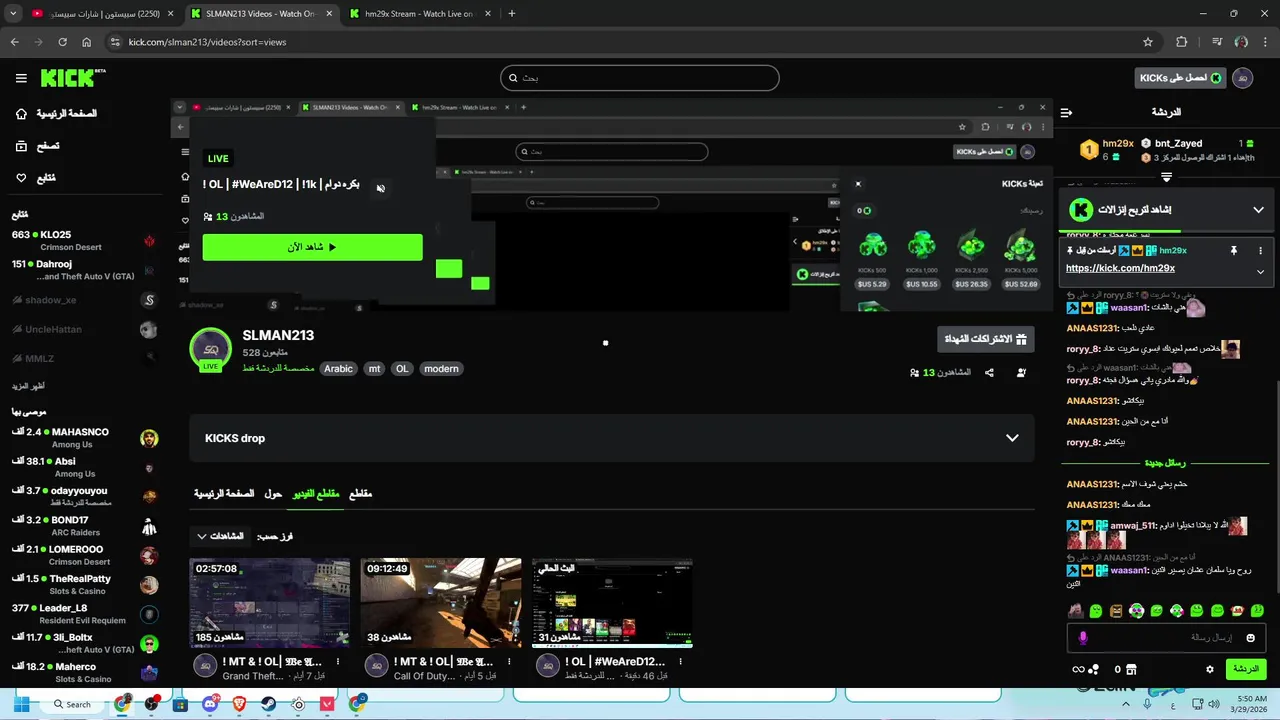Open Steam from the taskbar
The image size is (1280, 720).
click(x=268, y=704)
